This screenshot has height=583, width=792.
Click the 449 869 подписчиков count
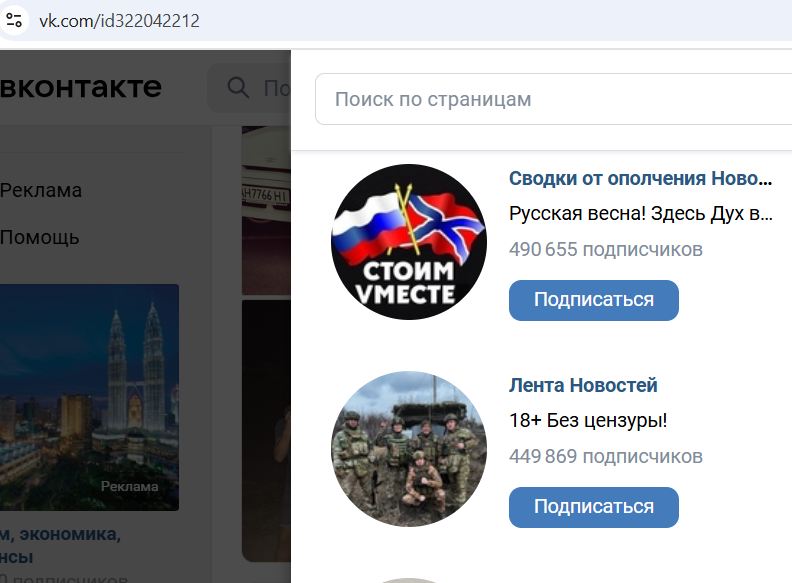point(606,456)
